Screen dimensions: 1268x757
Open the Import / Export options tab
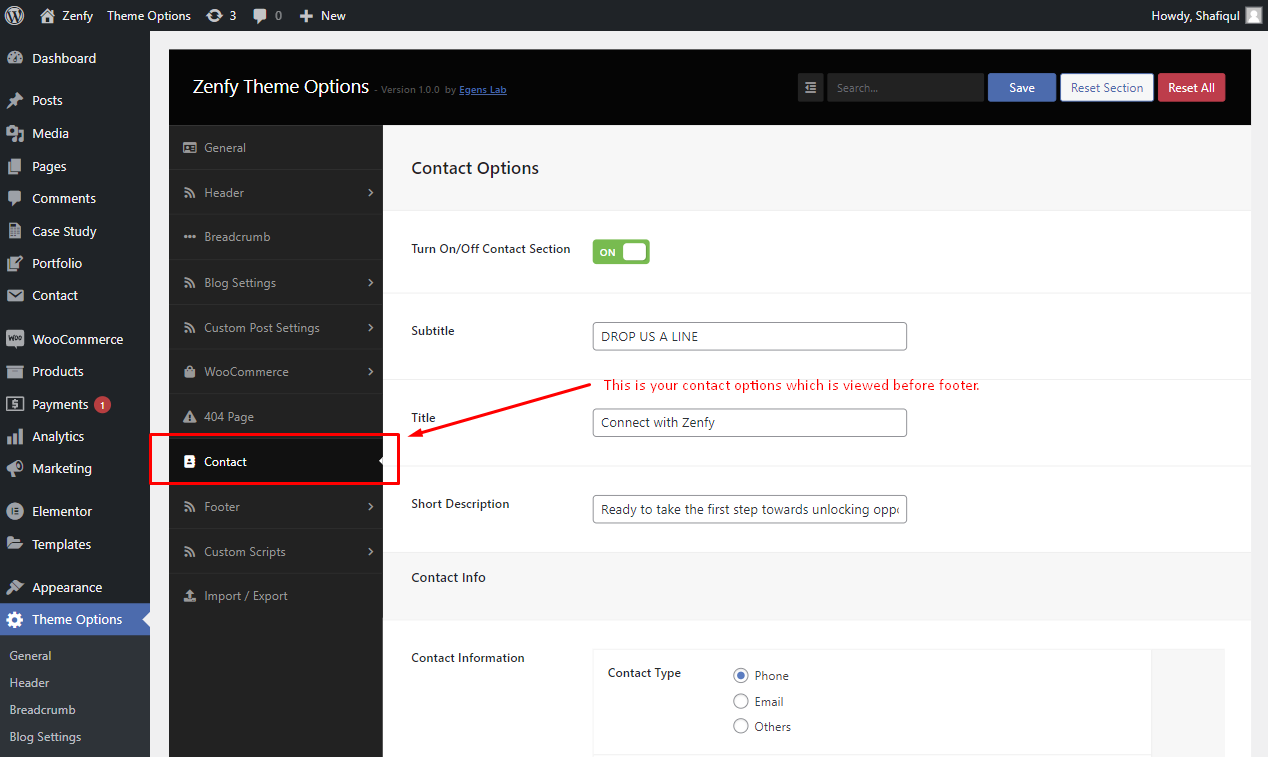point(276,595)
